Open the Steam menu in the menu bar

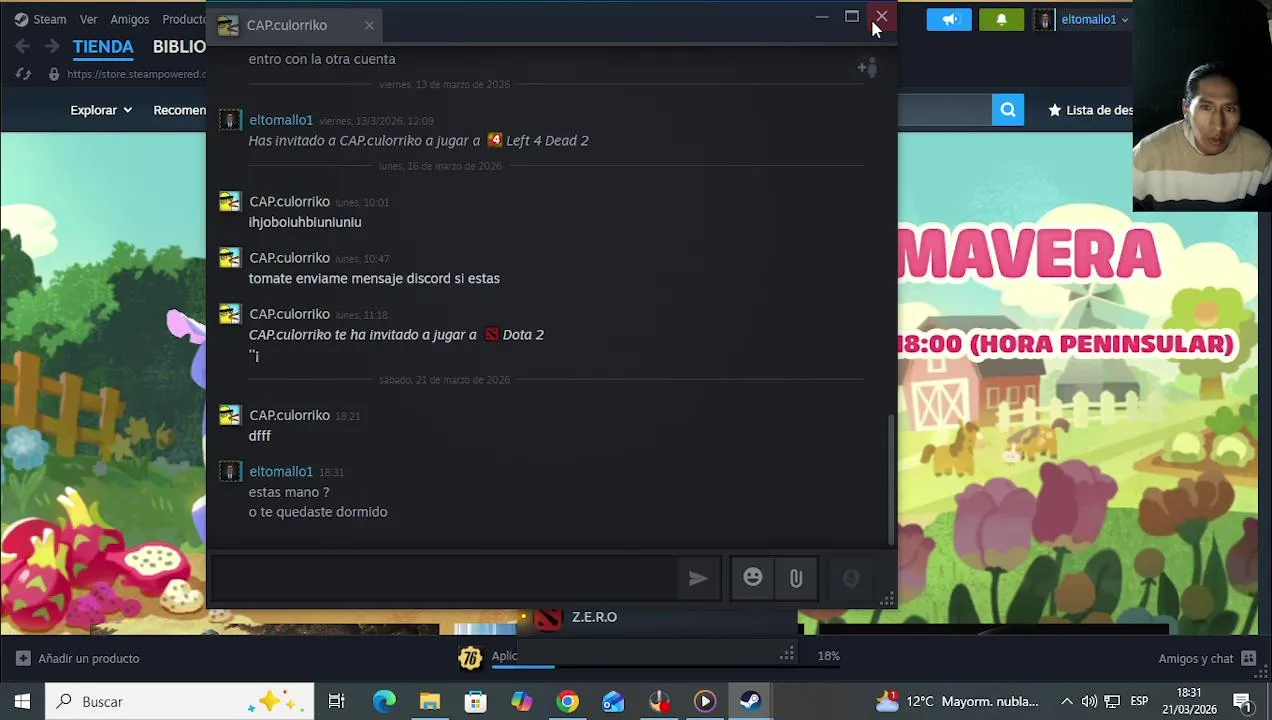[40, 19]
